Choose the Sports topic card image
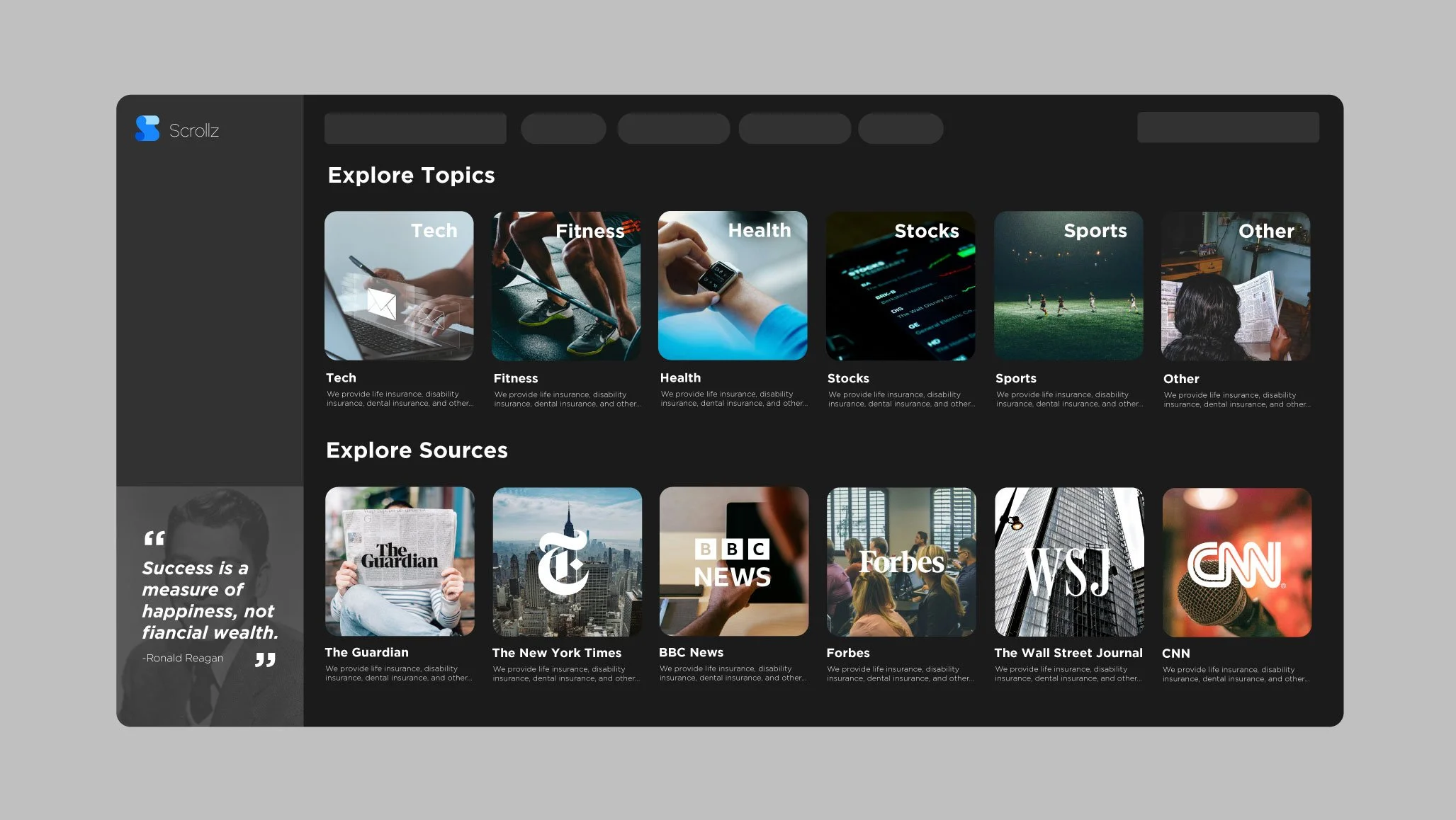 click(1068, 285)
